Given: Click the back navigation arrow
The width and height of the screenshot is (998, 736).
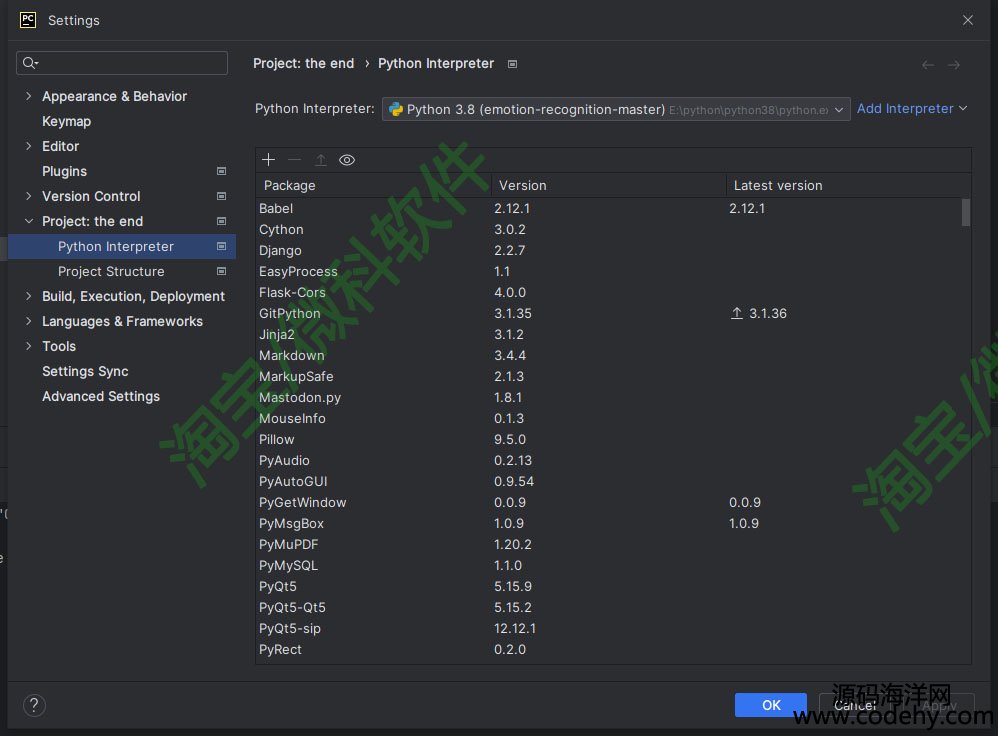Looking at the screenshot, I should click(x=928, y=64).
